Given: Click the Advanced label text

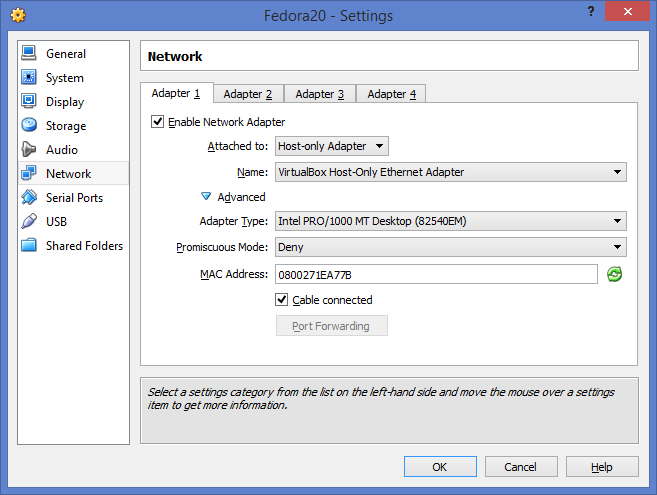Looking at the screenshot, I should 241,197.
